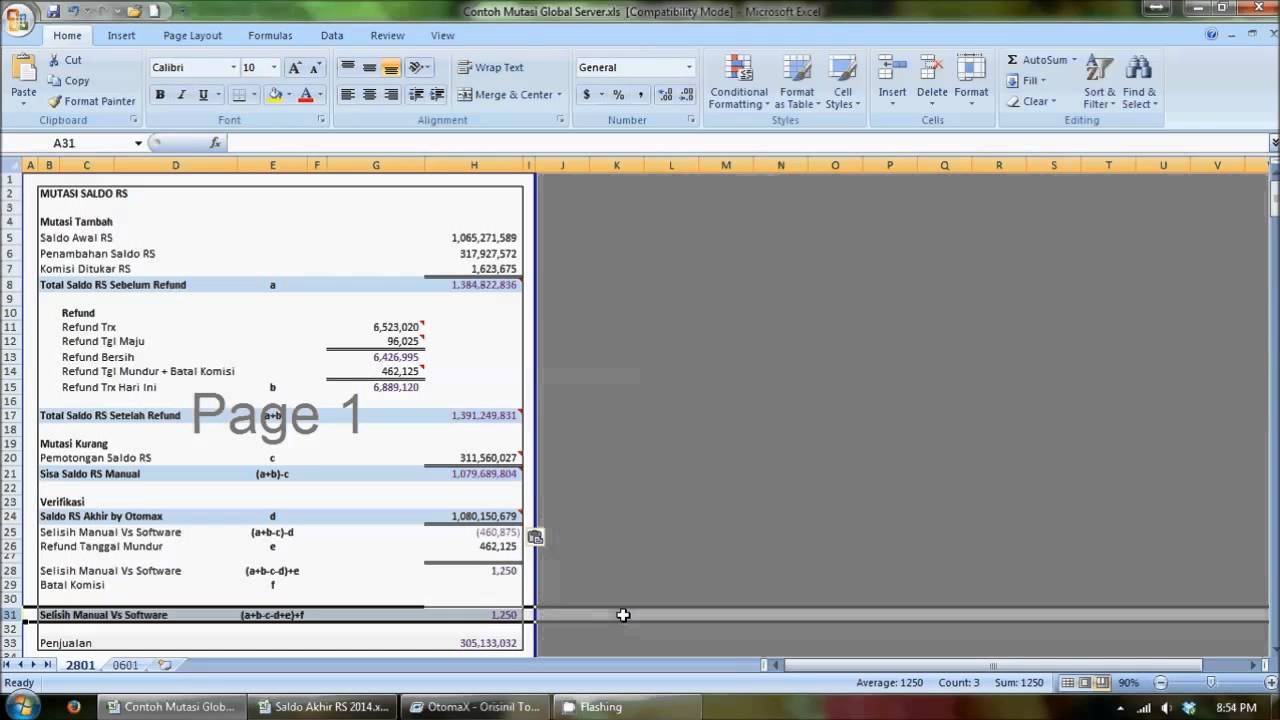Cut the selected cells
Viewport: 1280px width, 720px height.
pyautogui.click(x=65, y=60)
